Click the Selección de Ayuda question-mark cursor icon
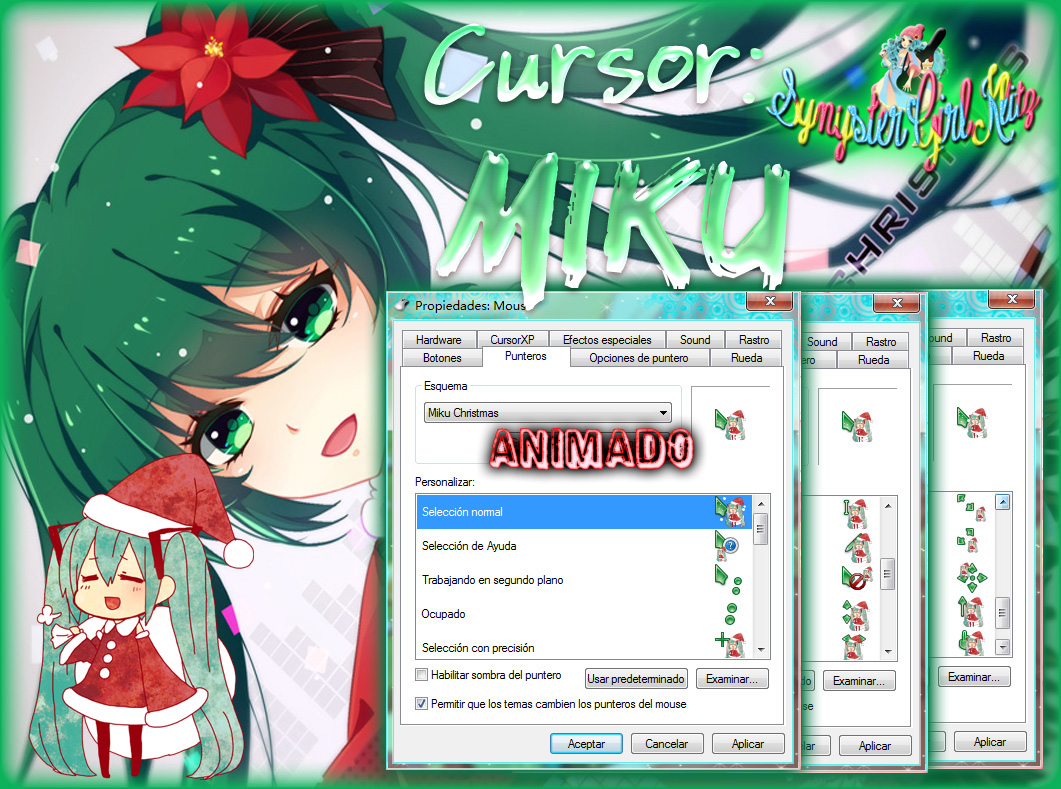 [x=730, y=545]
